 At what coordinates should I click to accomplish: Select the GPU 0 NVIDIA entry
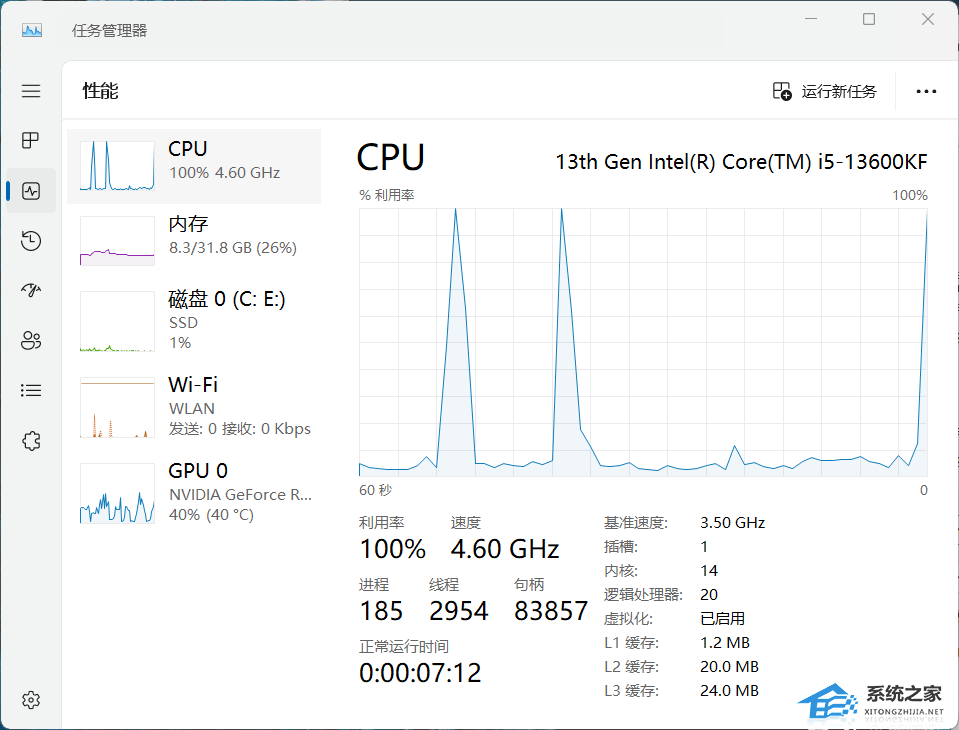pyautogui.click(x=194, y=492)
